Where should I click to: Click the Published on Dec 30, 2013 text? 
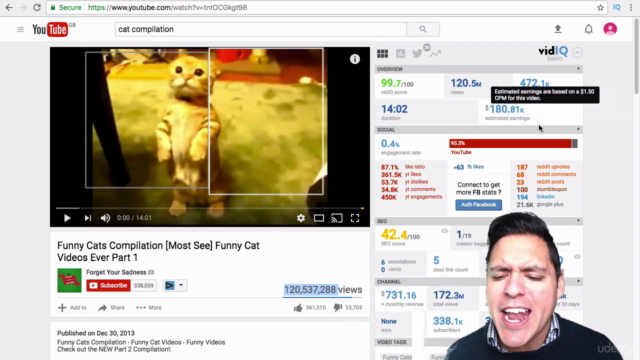pos(96,333)
